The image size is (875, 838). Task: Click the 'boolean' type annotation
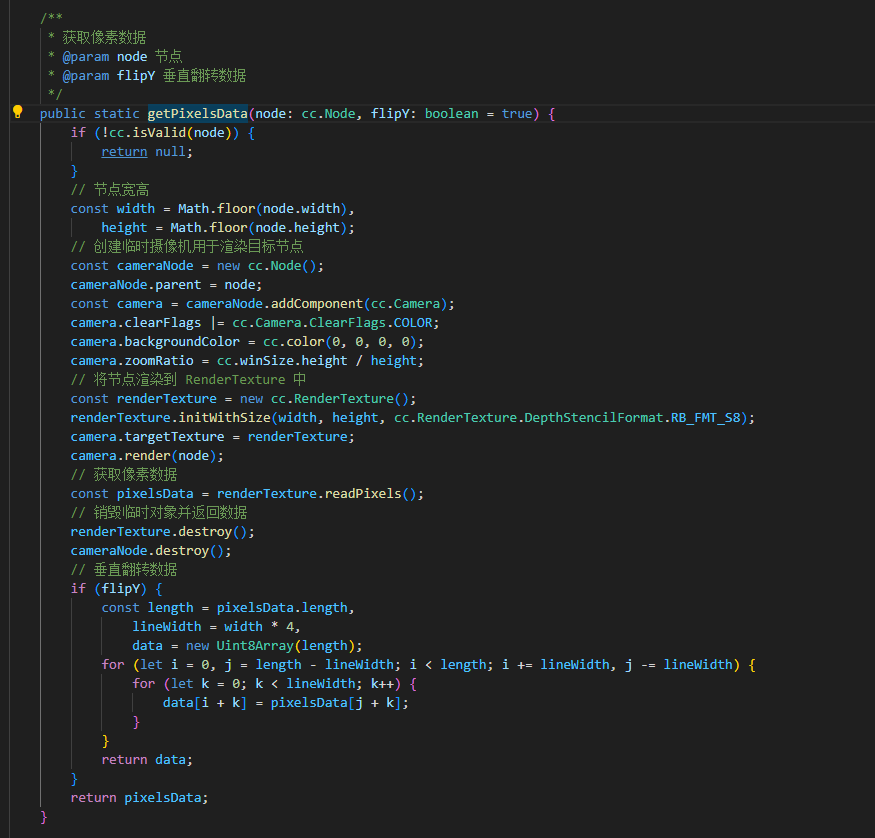(x=451, y=114)
